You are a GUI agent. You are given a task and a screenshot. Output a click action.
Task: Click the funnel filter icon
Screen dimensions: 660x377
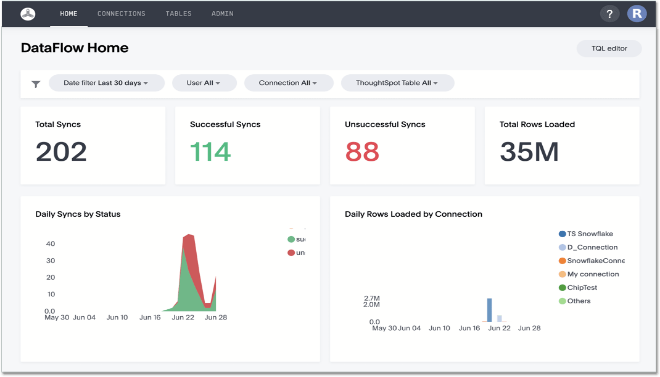(36, 84)
